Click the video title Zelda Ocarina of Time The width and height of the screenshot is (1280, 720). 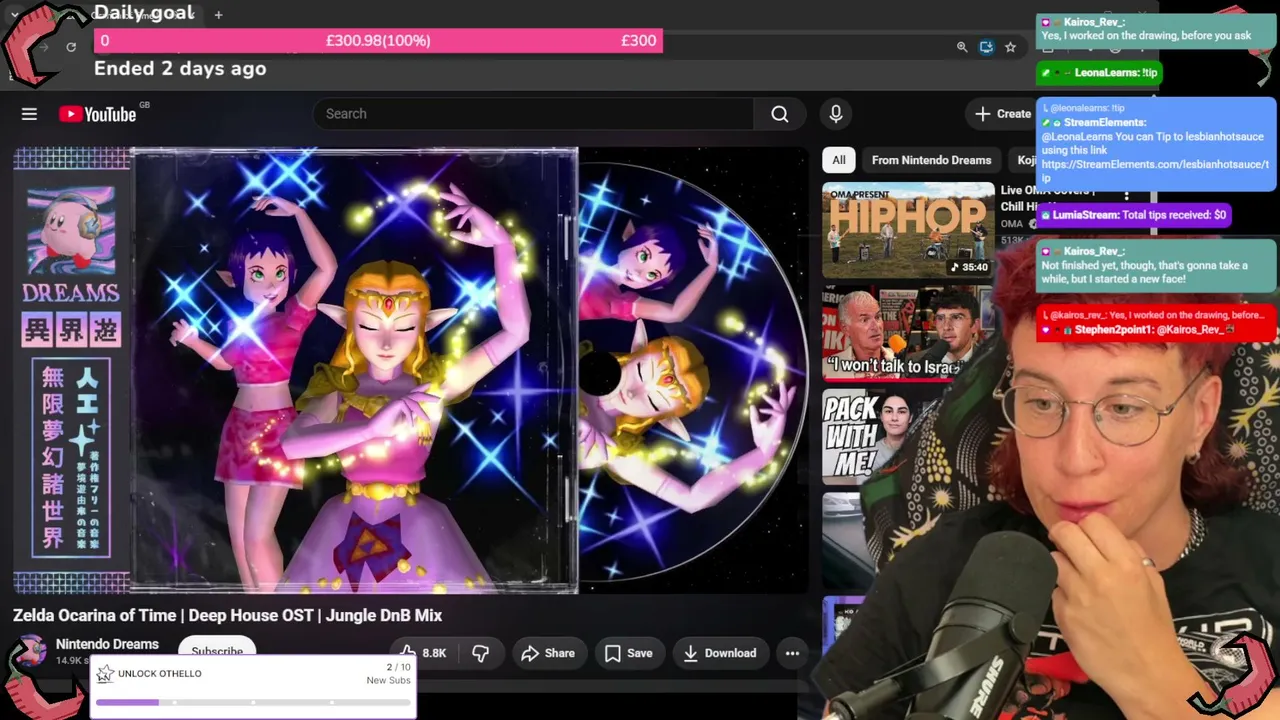pos(227,615)
